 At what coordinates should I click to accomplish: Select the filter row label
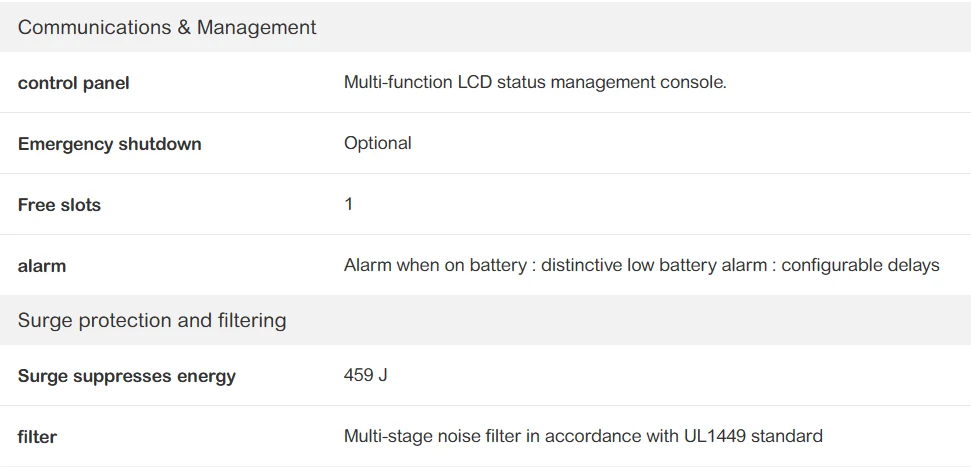click(37, 437)
